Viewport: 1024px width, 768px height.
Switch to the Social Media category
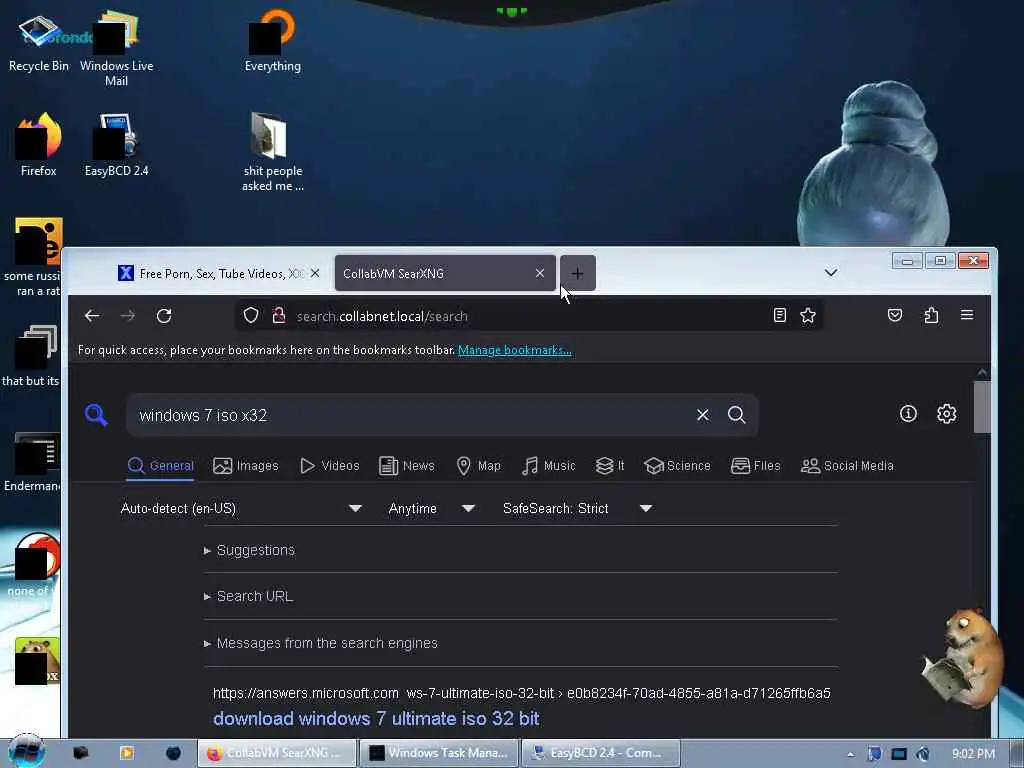click(847, 466)
